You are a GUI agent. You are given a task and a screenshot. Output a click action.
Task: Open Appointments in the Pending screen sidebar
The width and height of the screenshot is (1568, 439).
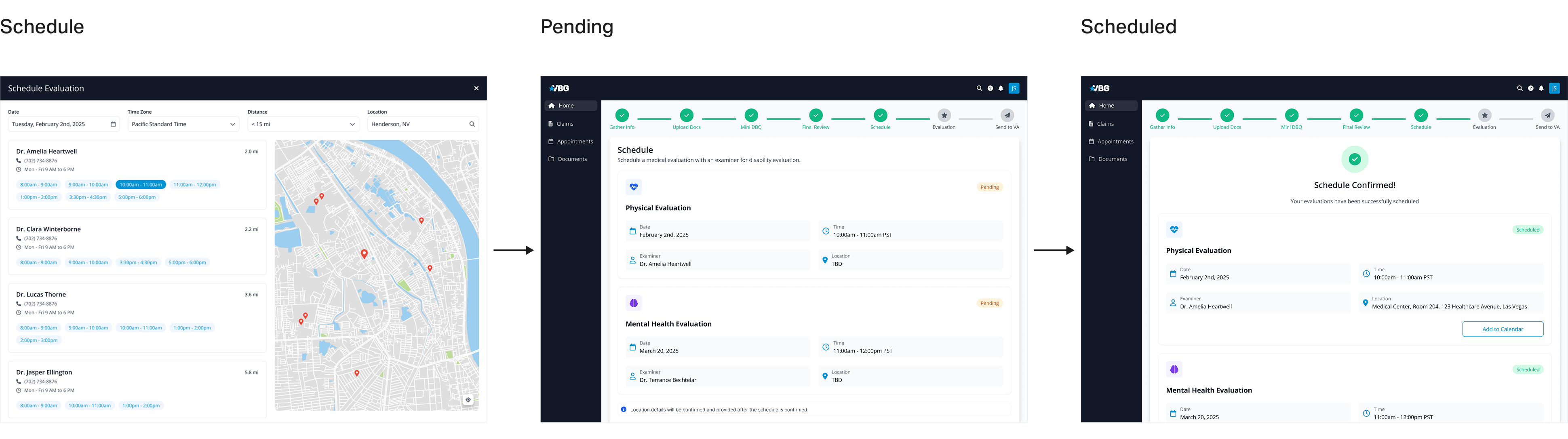(571, 141)
